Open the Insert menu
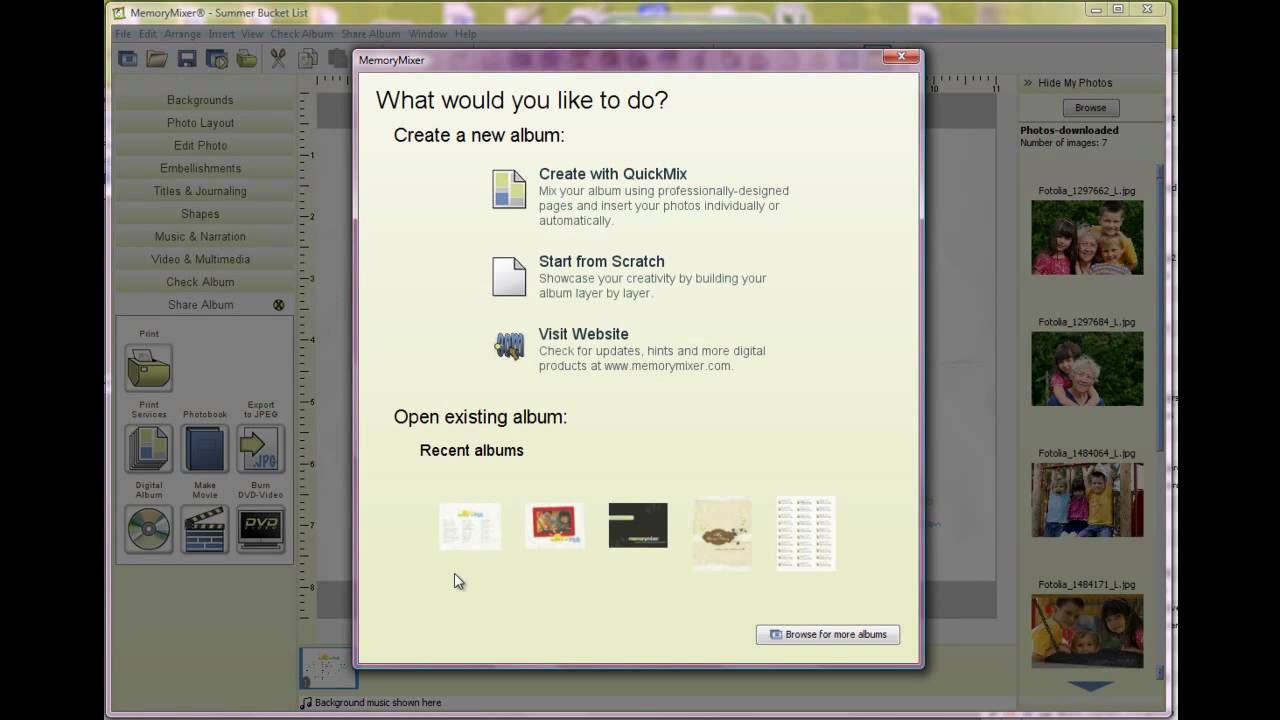Viewport: 1280px width, 720px height. pyautogui.click(x=221, y=34)
